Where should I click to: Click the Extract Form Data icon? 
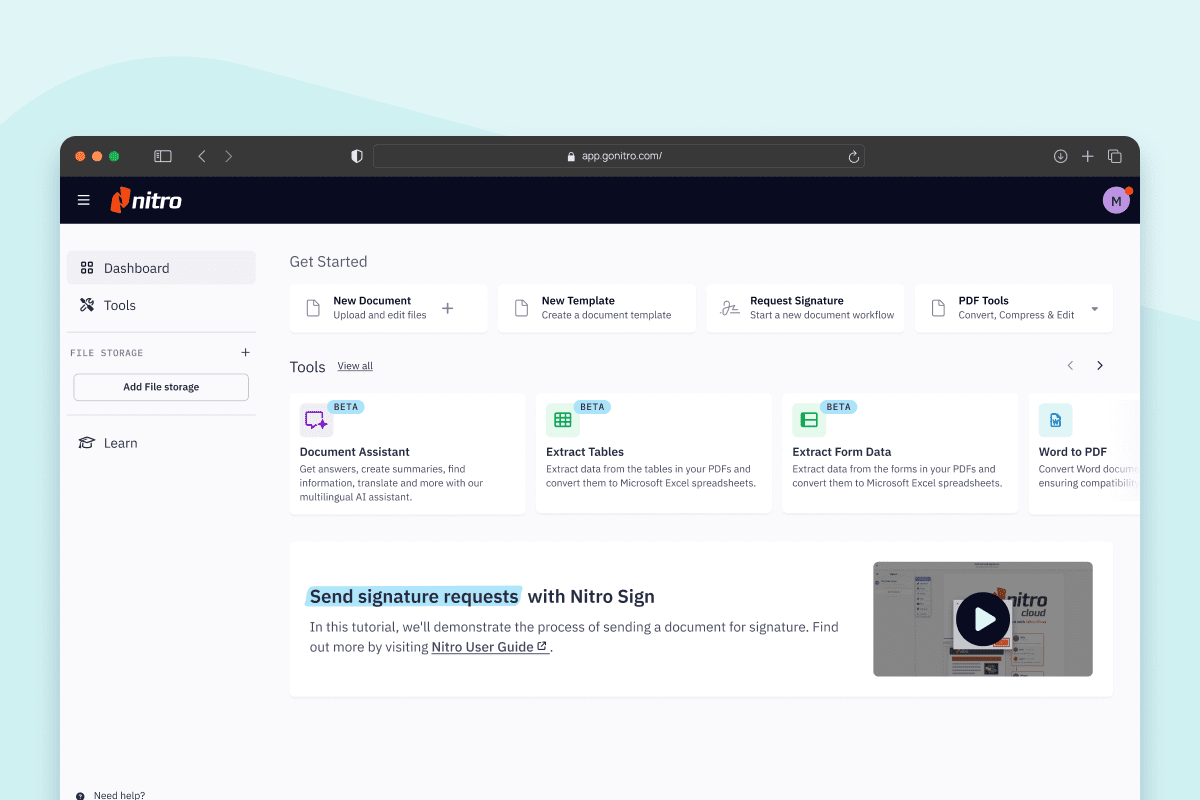click(x=807, y=419)
